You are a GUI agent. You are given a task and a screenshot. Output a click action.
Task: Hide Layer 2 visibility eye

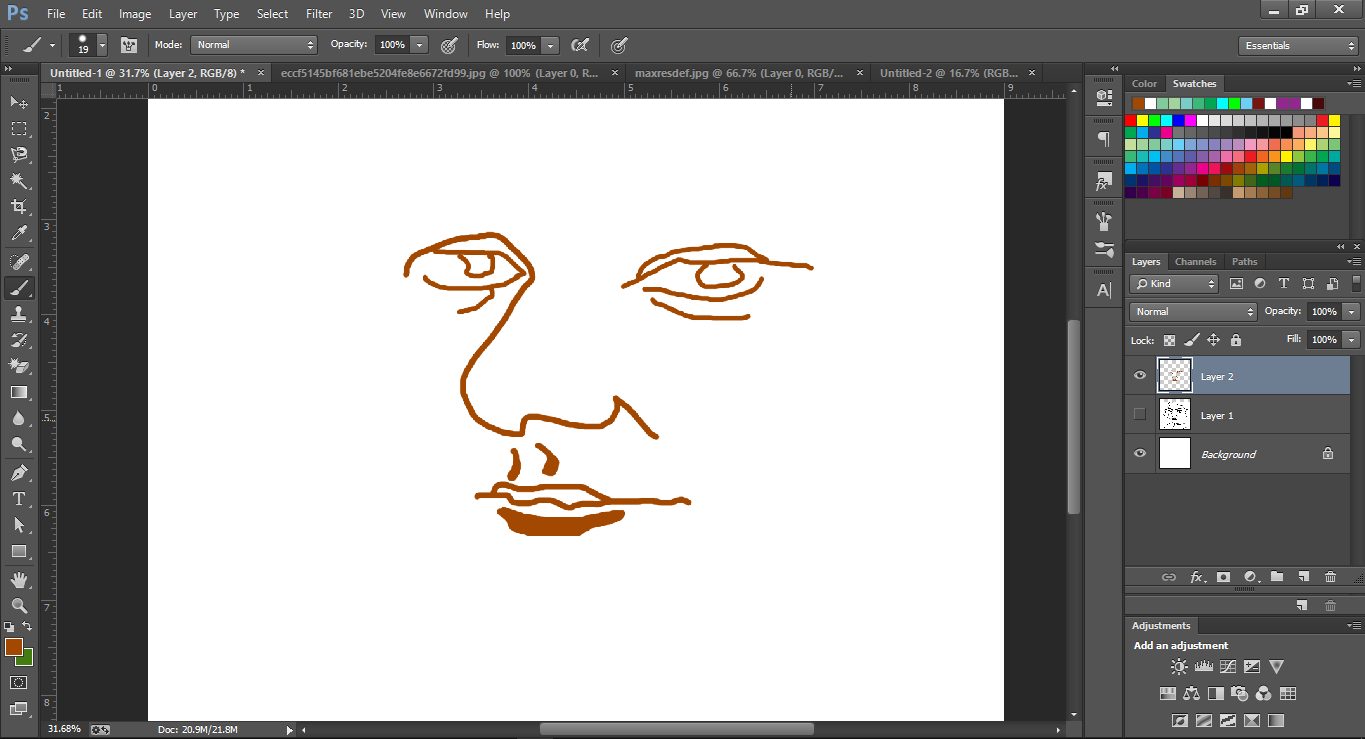click(1140, 376)
